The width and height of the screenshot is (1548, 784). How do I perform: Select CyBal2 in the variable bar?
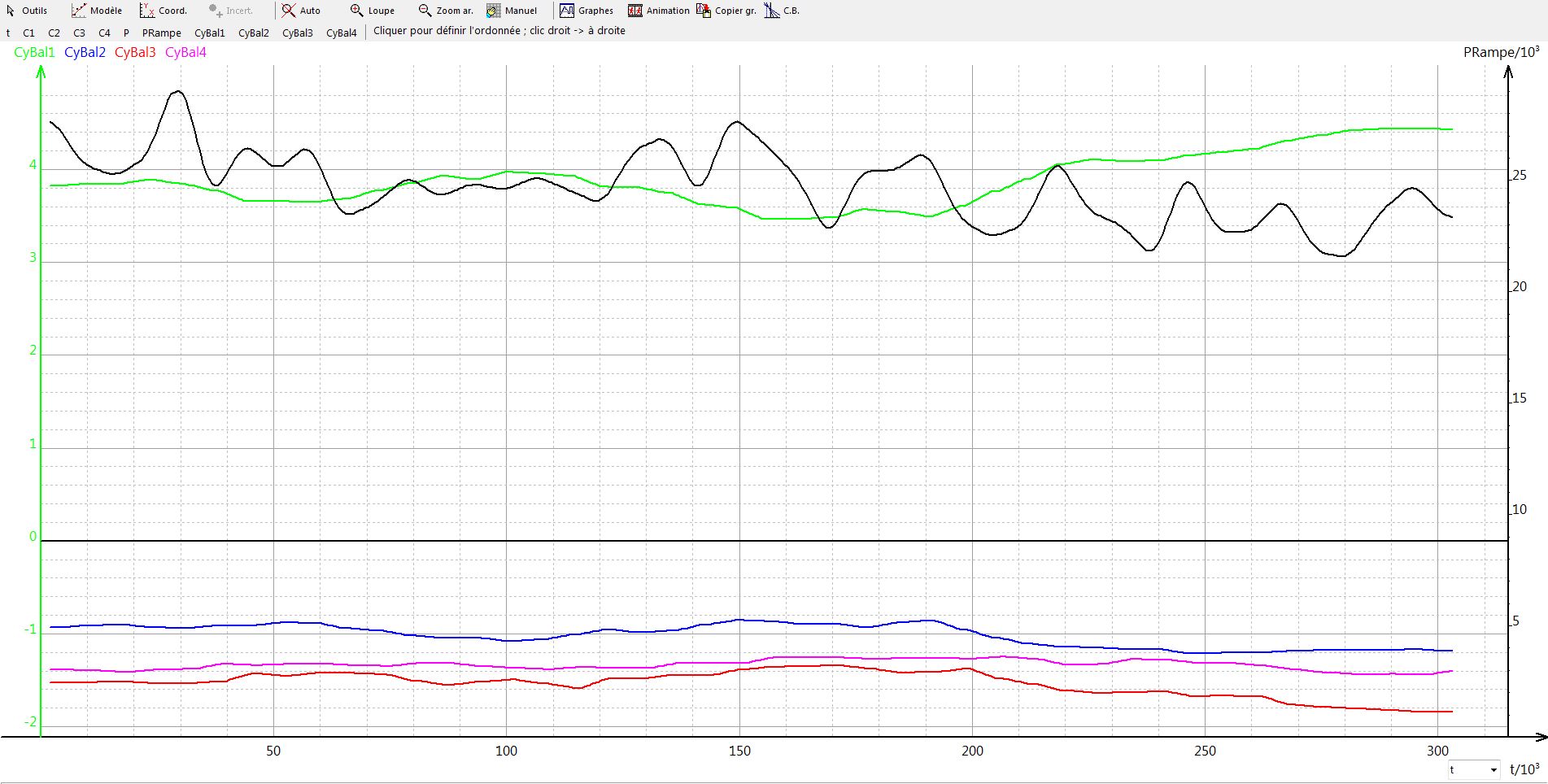[x=253, y=33]
